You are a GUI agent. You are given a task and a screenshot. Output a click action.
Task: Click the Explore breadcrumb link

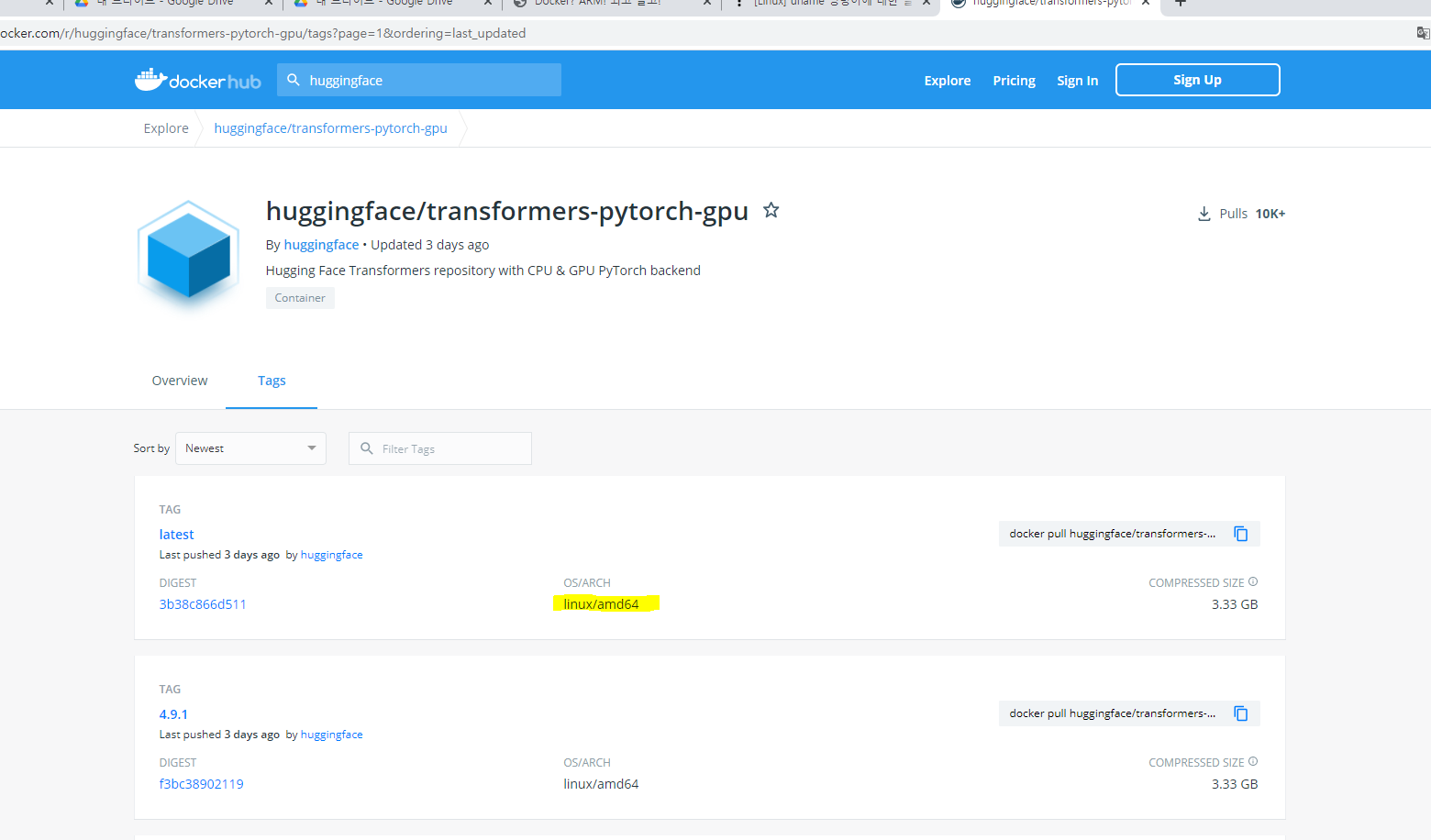tap(166, 128)
